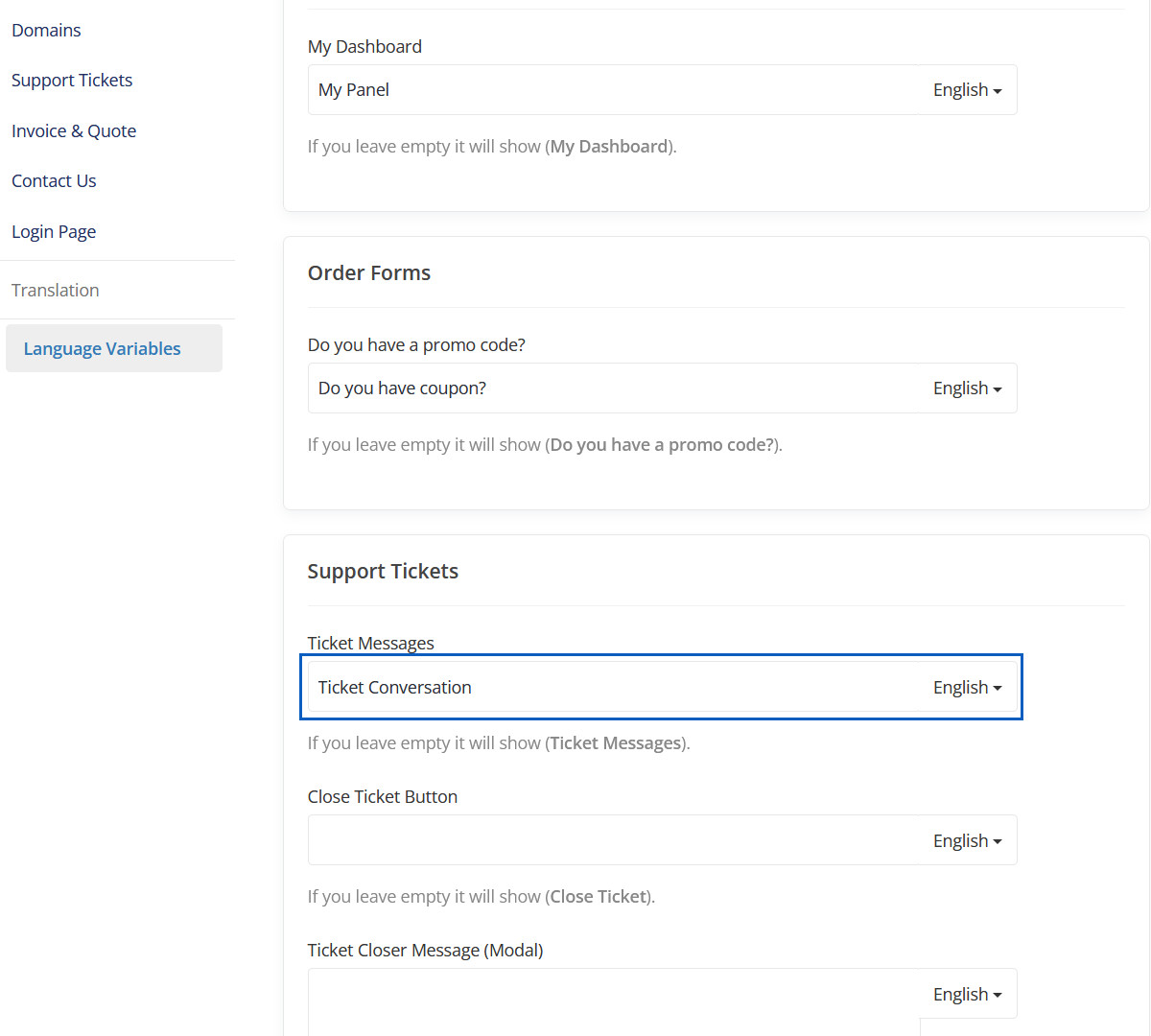
Task: Focus the 'Ticket Conversation' input field
Action: click(x=614, y=688)
